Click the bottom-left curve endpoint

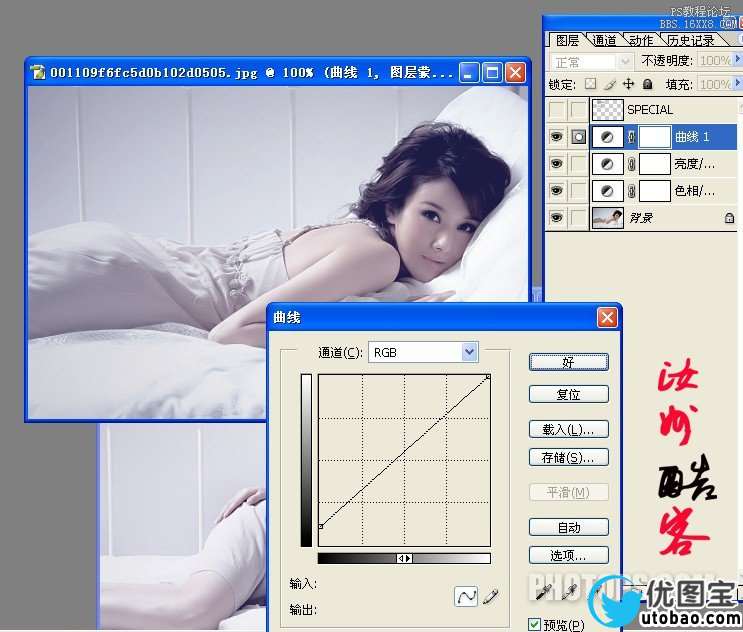[x=321, y=526]
